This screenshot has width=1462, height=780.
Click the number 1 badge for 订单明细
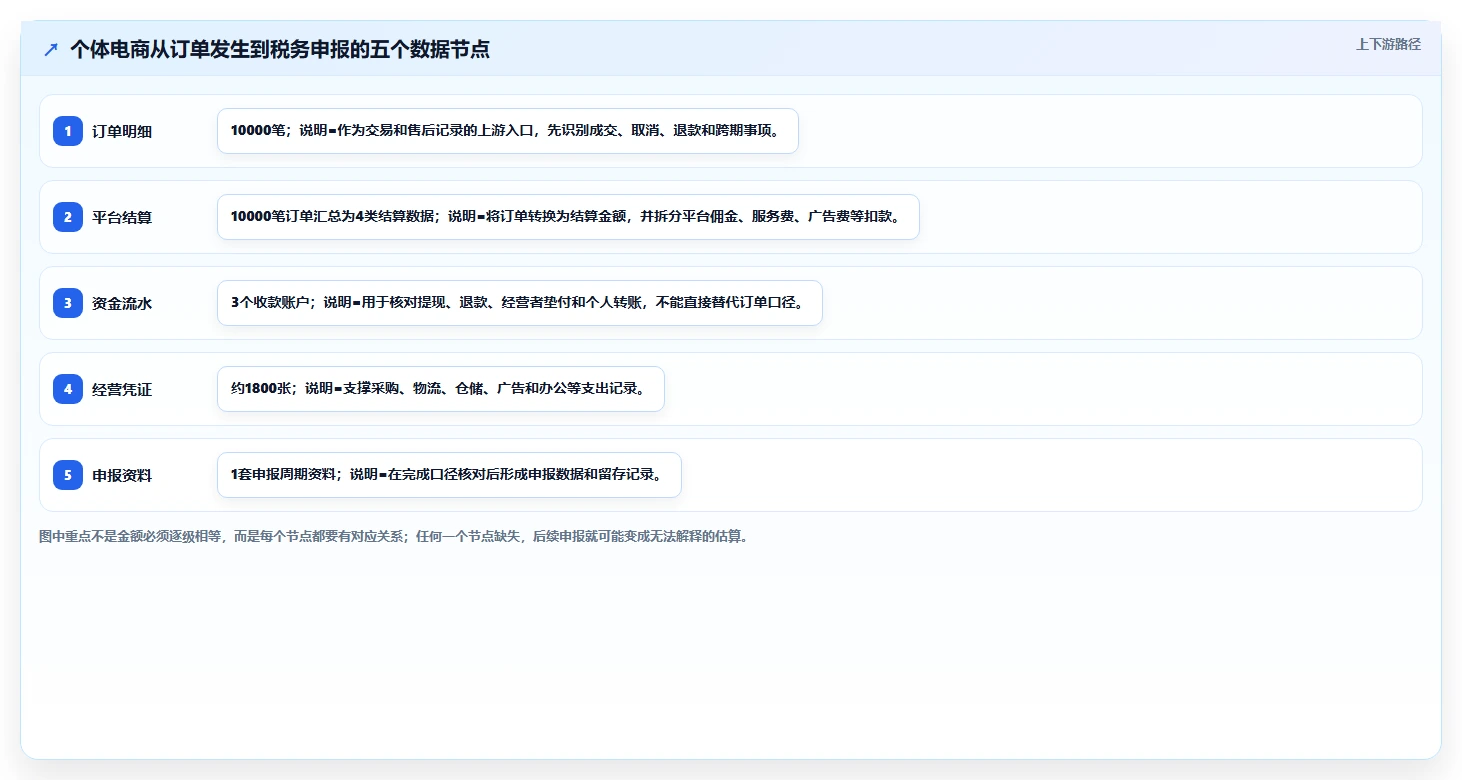[68, 131]
